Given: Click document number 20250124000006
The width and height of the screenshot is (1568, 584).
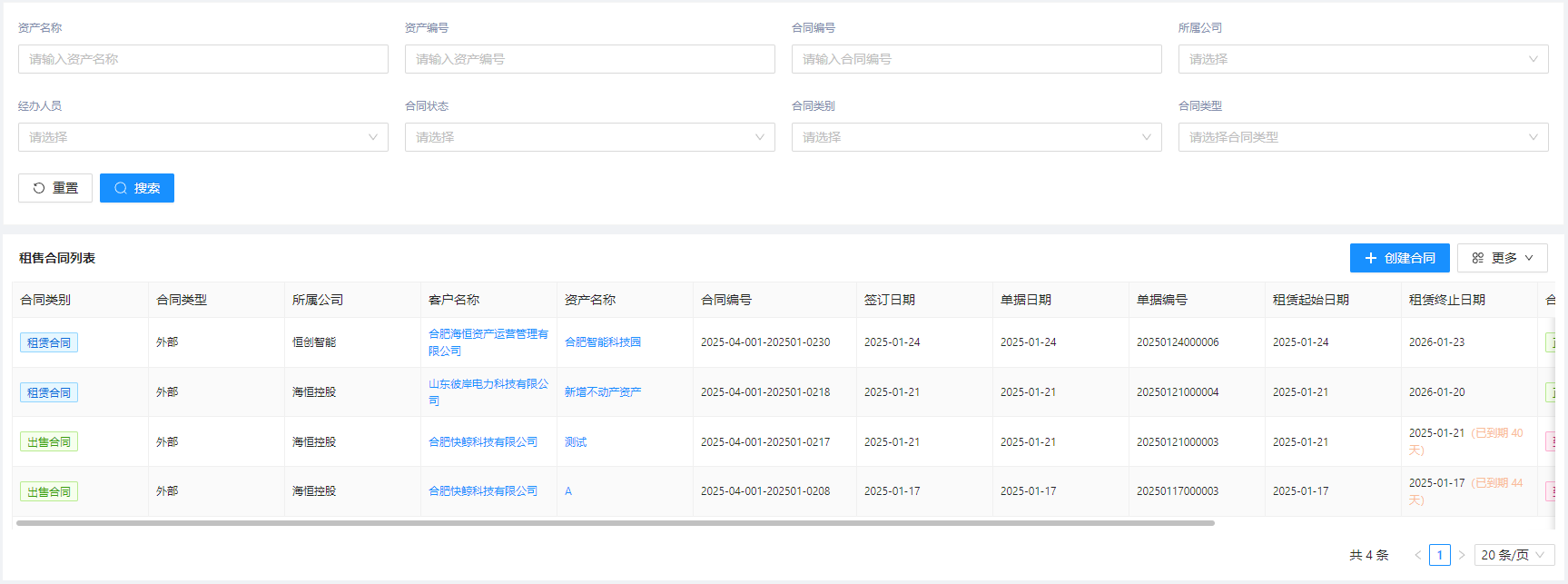Looking at the screenshot, I should pos(1178,342).
